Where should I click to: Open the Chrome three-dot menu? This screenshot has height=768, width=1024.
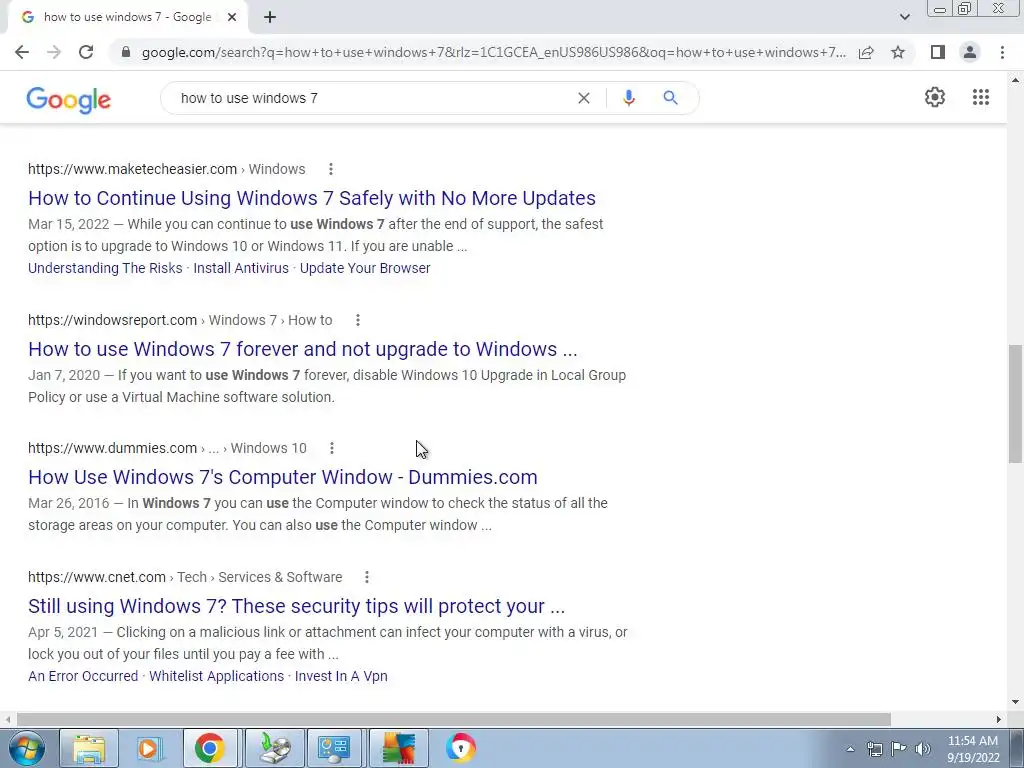coord(1002,52)
